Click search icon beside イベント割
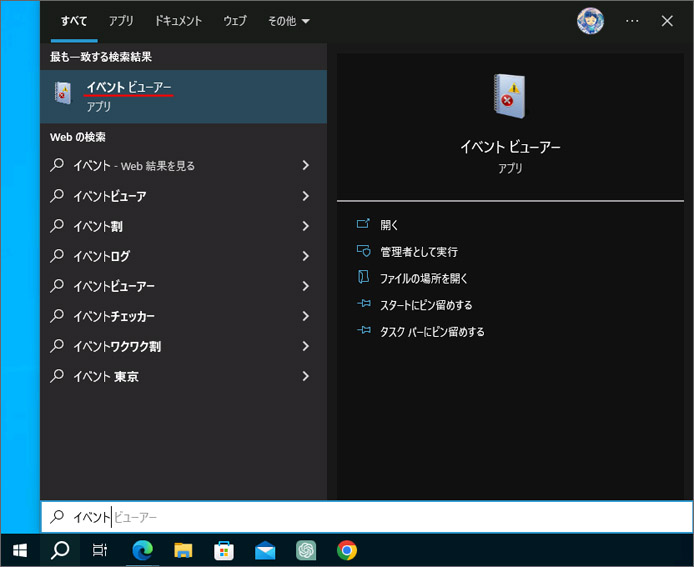The height and width of the screenshot is (567, 694). [57, 226]
